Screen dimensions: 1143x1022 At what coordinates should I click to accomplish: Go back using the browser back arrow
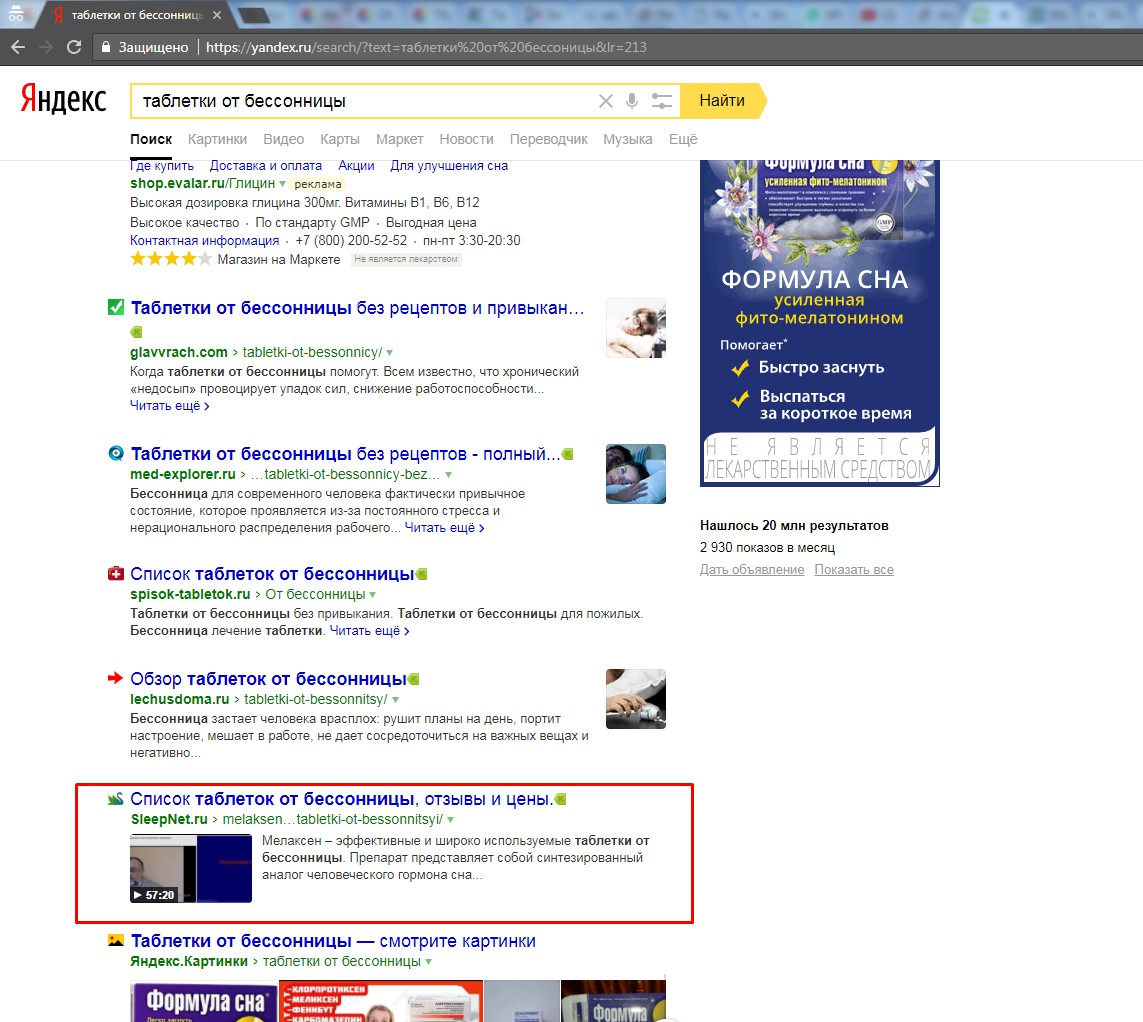(x=18, y=47)
